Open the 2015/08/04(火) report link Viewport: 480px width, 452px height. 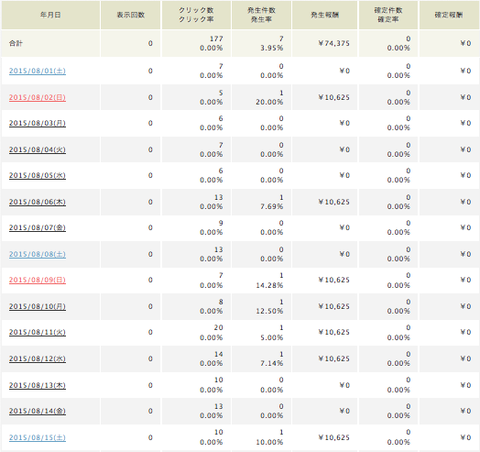click(37, 150)
